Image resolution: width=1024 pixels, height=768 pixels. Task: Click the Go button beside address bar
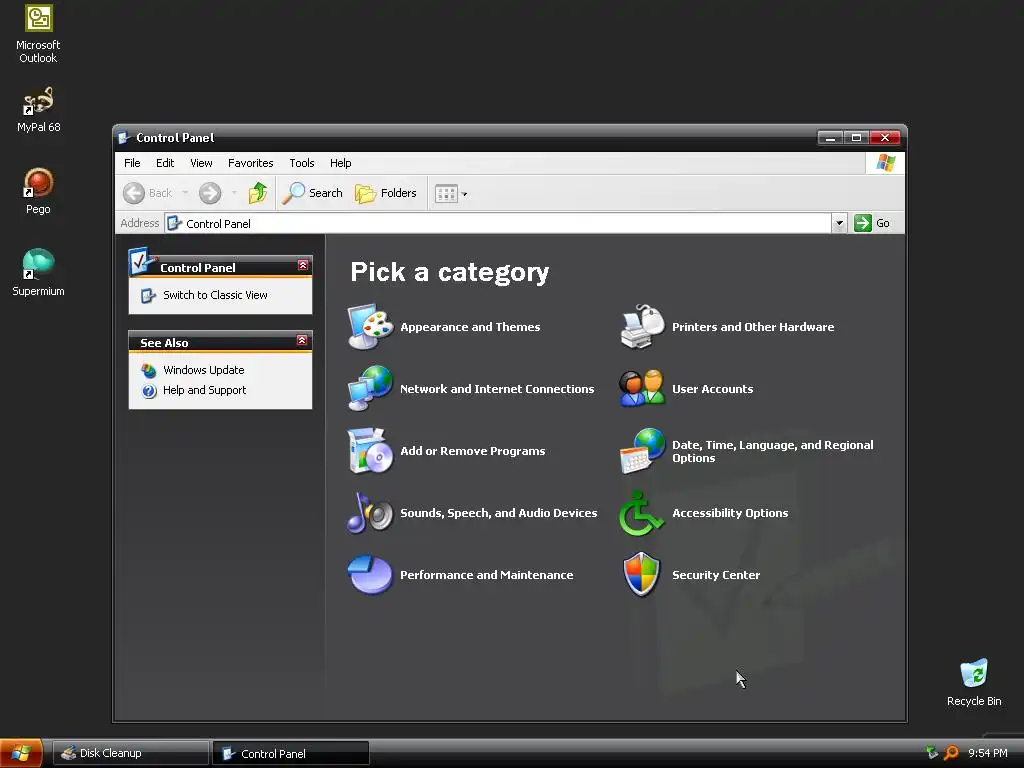tap(872, 223)
